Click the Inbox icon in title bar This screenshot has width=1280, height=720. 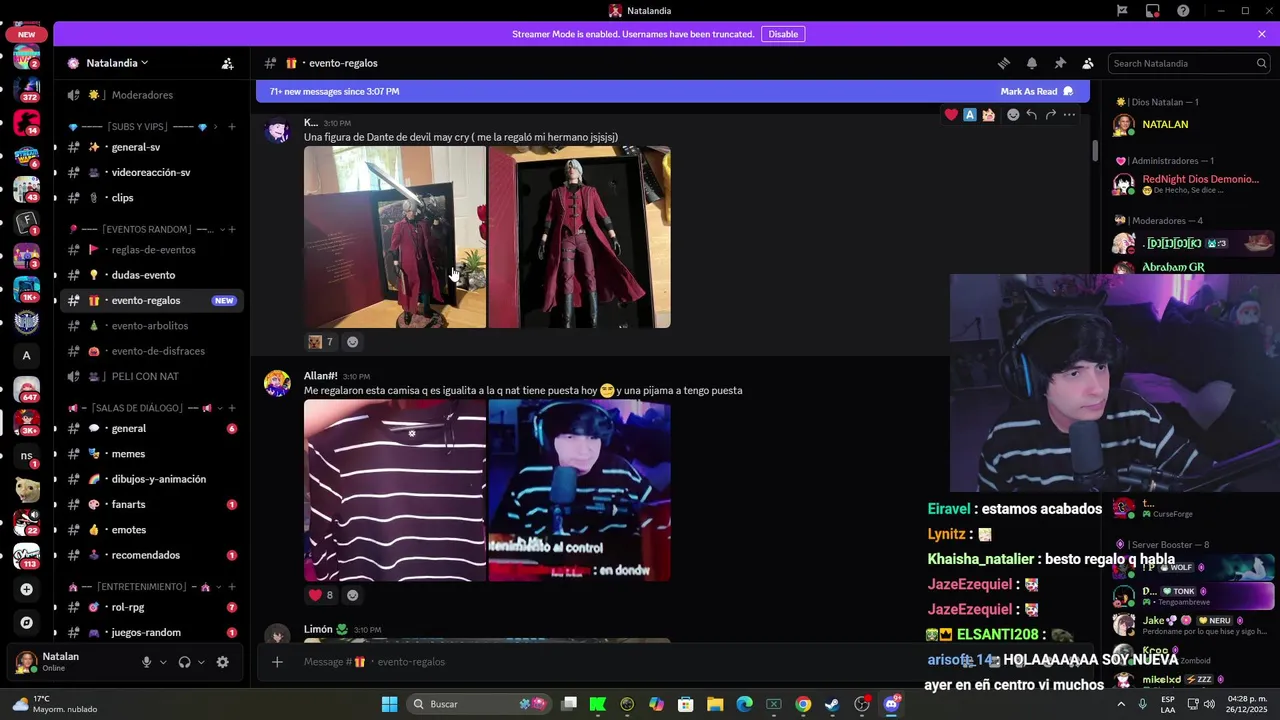[x=1153, y=11]
